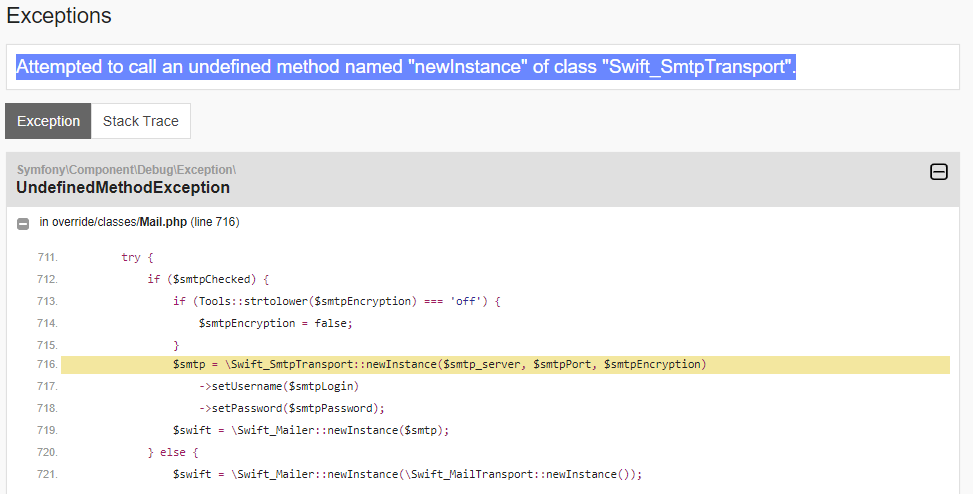Click the setUsername call on line 717
The width and height of the screenshot is (973, 494).
point(279,386)
